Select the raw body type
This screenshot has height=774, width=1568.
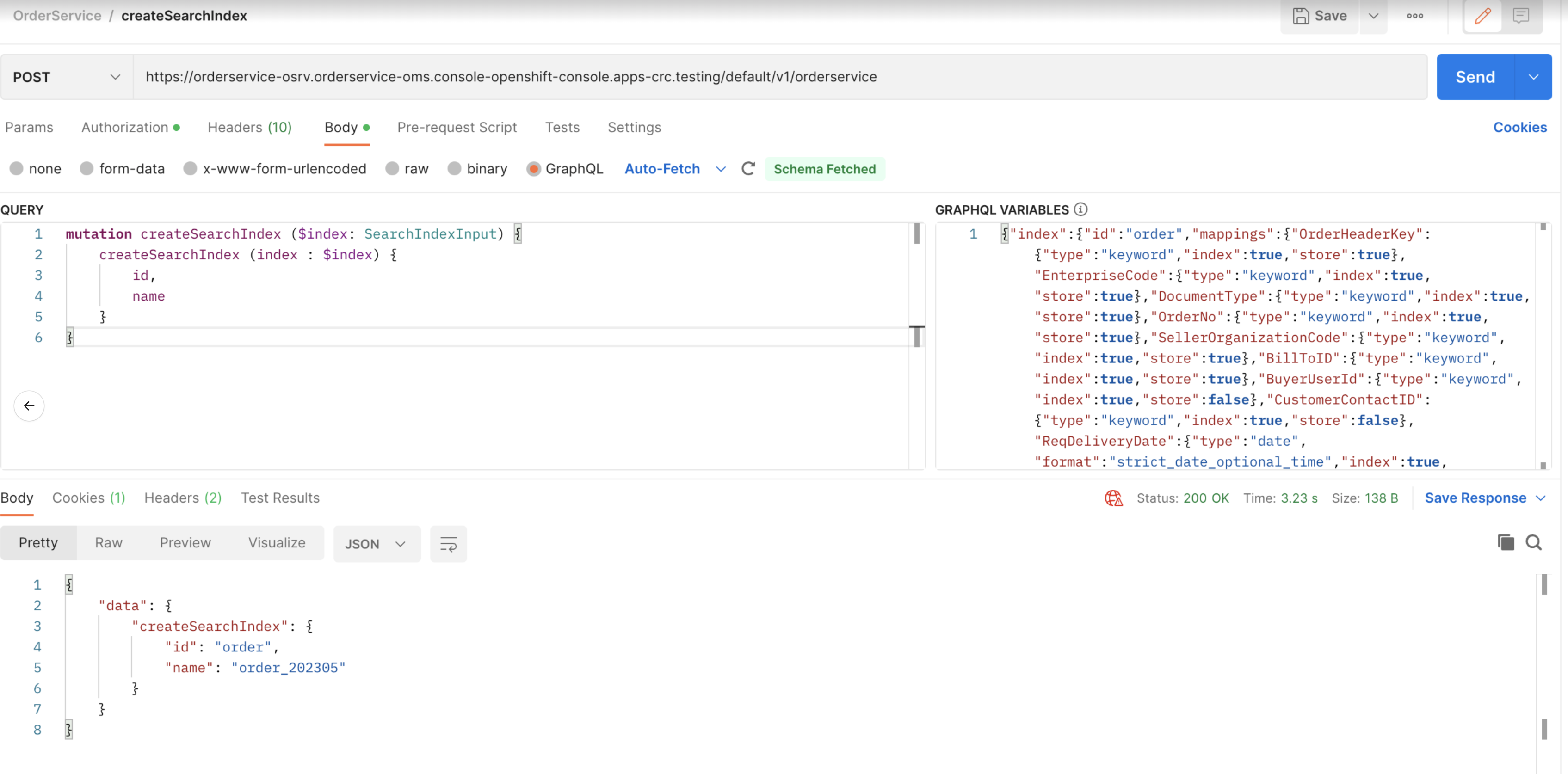click(x=393, y=169)
